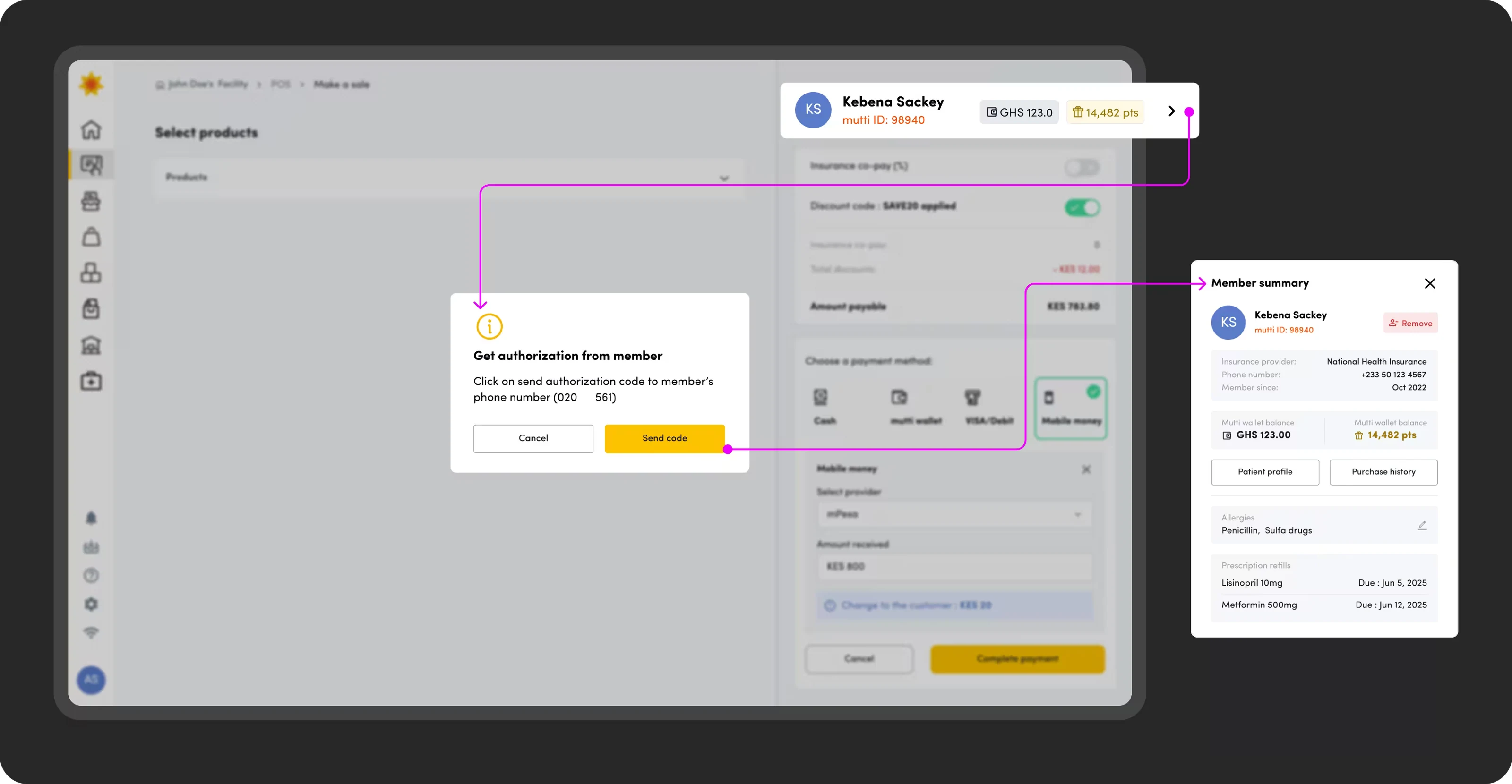Image resolution: width=1512 pixels, height=784 pixels.
Task: Open the Home icon in sidebar
Action: tap(91, 129)
